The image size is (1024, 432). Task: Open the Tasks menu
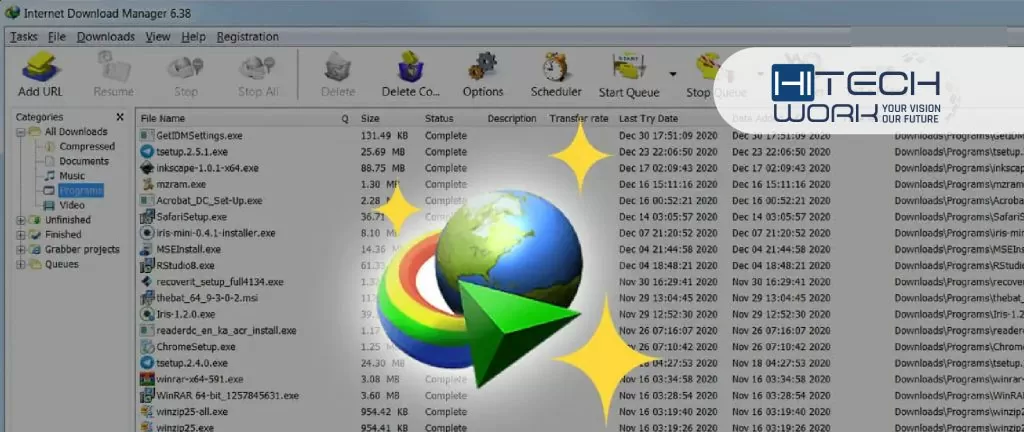(24, 37)
